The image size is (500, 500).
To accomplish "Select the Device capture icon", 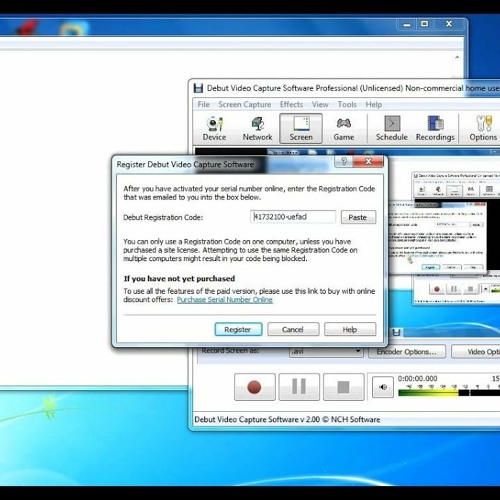I will tap(214, 129).
